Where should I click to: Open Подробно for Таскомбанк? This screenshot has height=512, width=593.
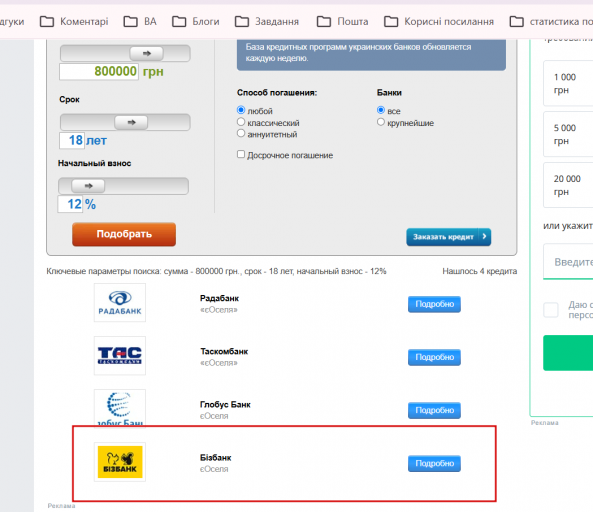434,357
